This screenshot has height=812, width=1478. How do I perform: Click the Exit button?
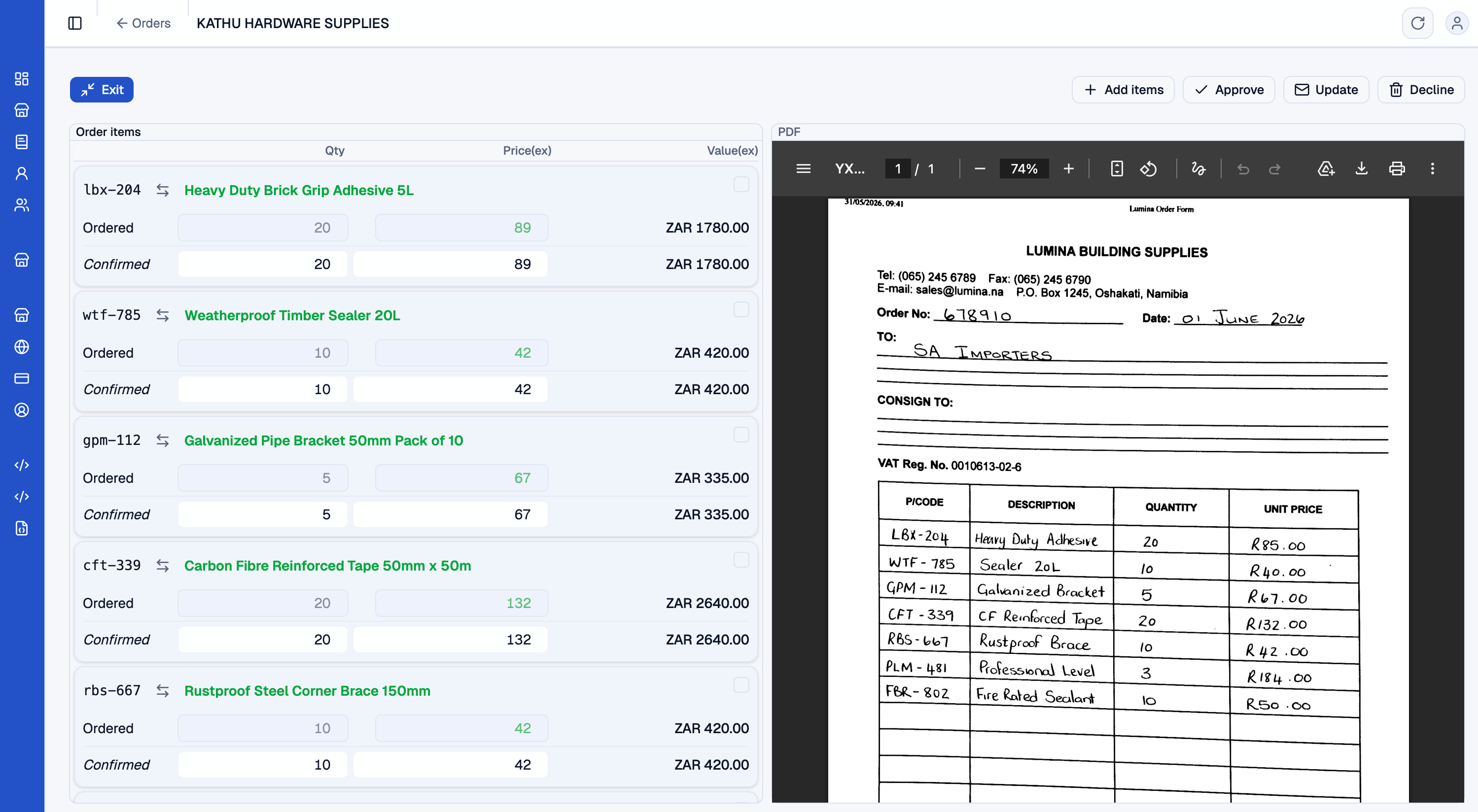[102, 90]
